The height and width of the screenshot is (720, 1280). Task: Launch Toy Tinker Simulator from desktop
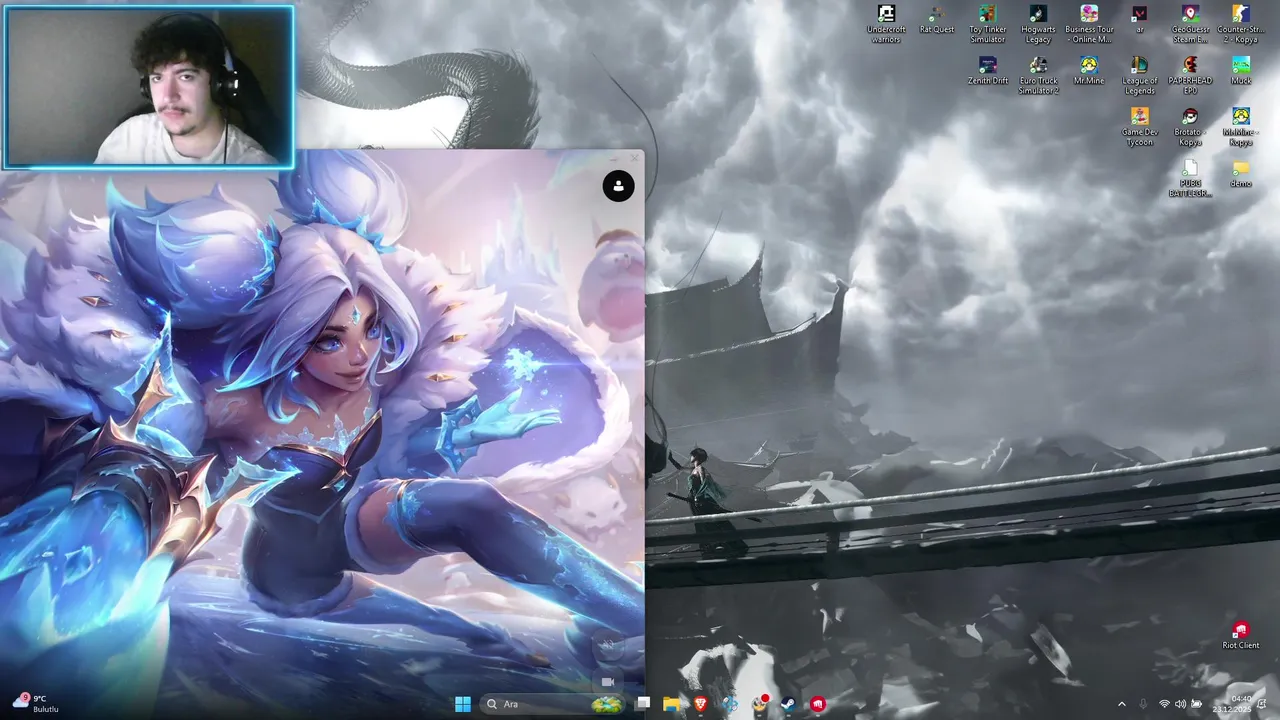[x=987, y=24]
